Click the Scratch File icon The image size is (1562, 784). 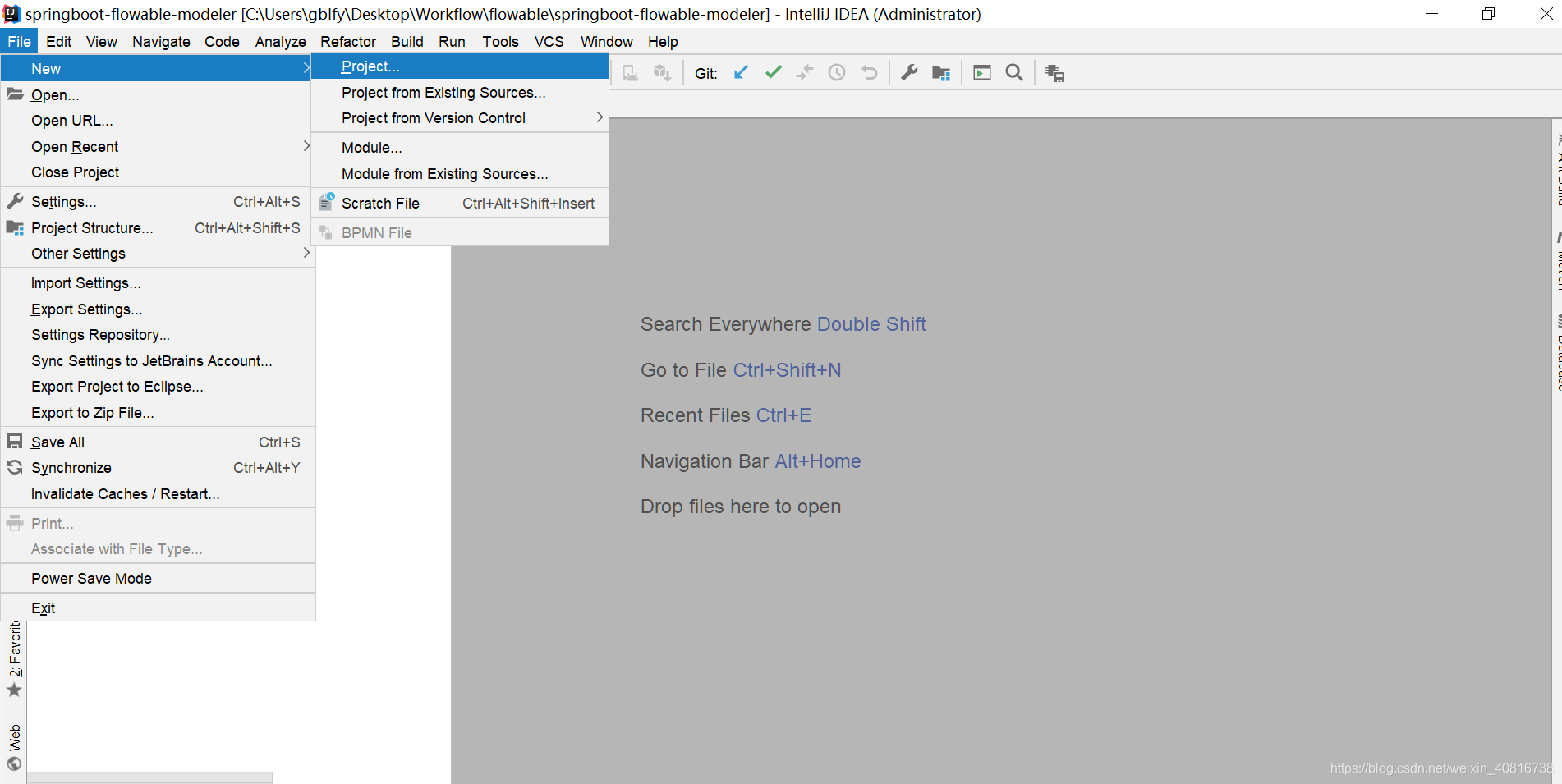[327, 201]
